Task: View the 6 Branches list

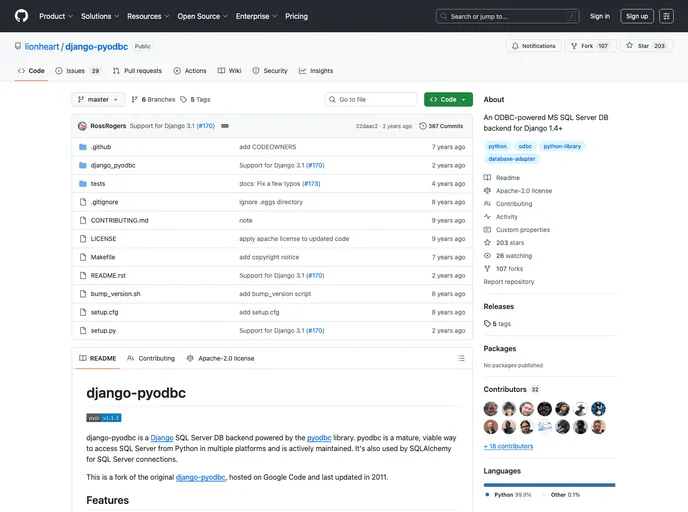Action: click(x=153, y=100)
